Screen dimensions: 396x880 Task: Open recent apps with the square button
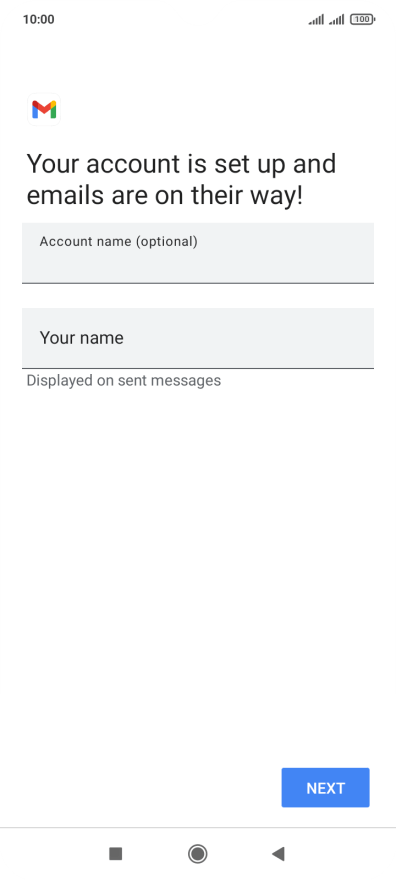(116, 854)
